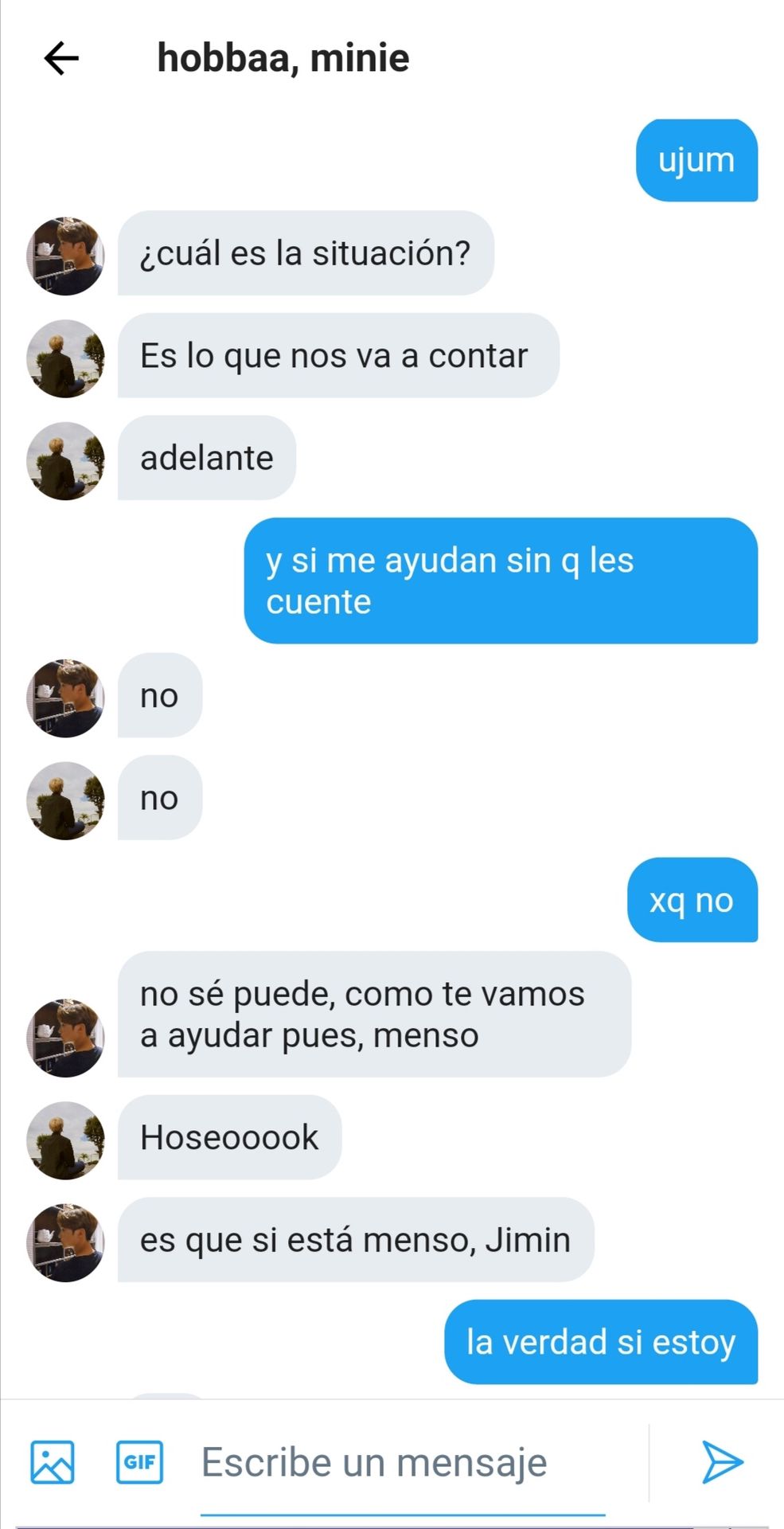784x1529 pixels.
Task: Tap avatar beside the 'adelante' message
Action: click(65, 460)
